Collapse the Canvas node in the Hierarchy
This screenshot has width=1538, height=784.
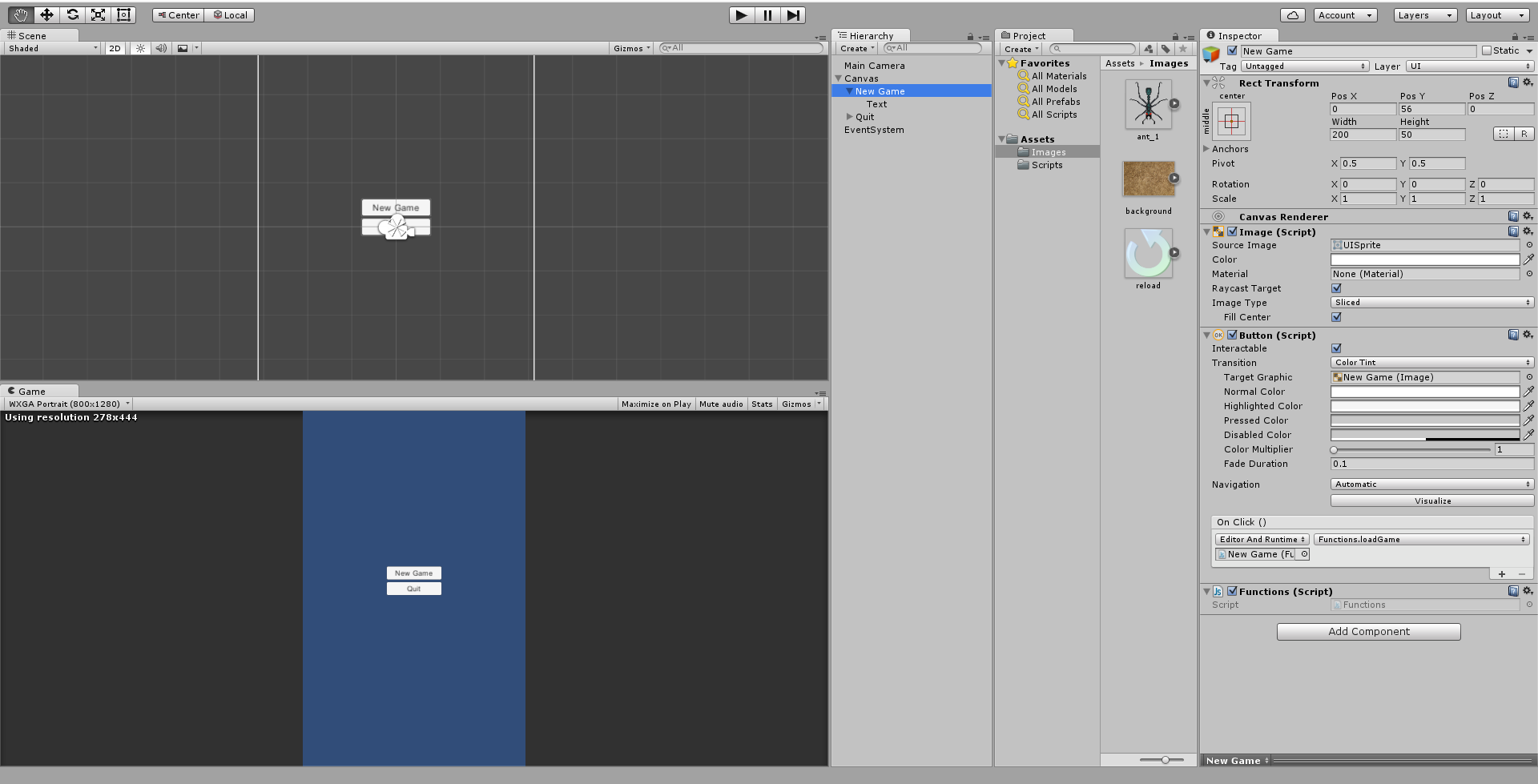pos(838,78)
